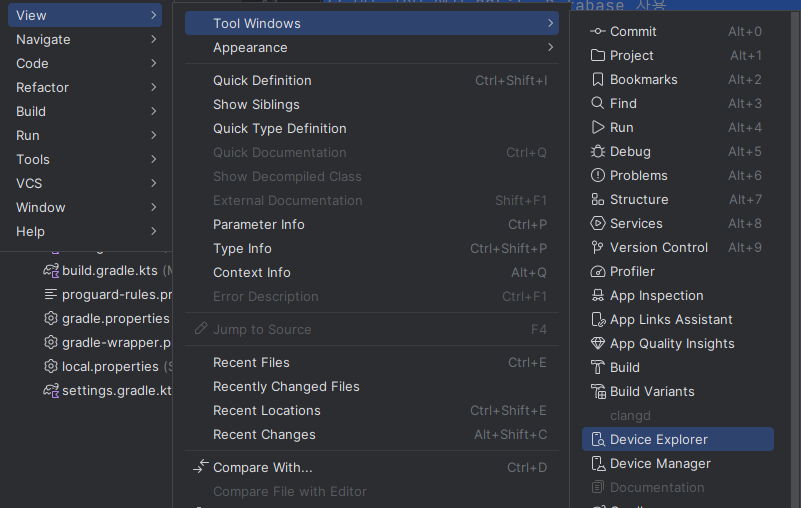Click the Compare With arrows icon
This screenshot has width=801, height=508.
pyautogui.click(x=201, y=466)
